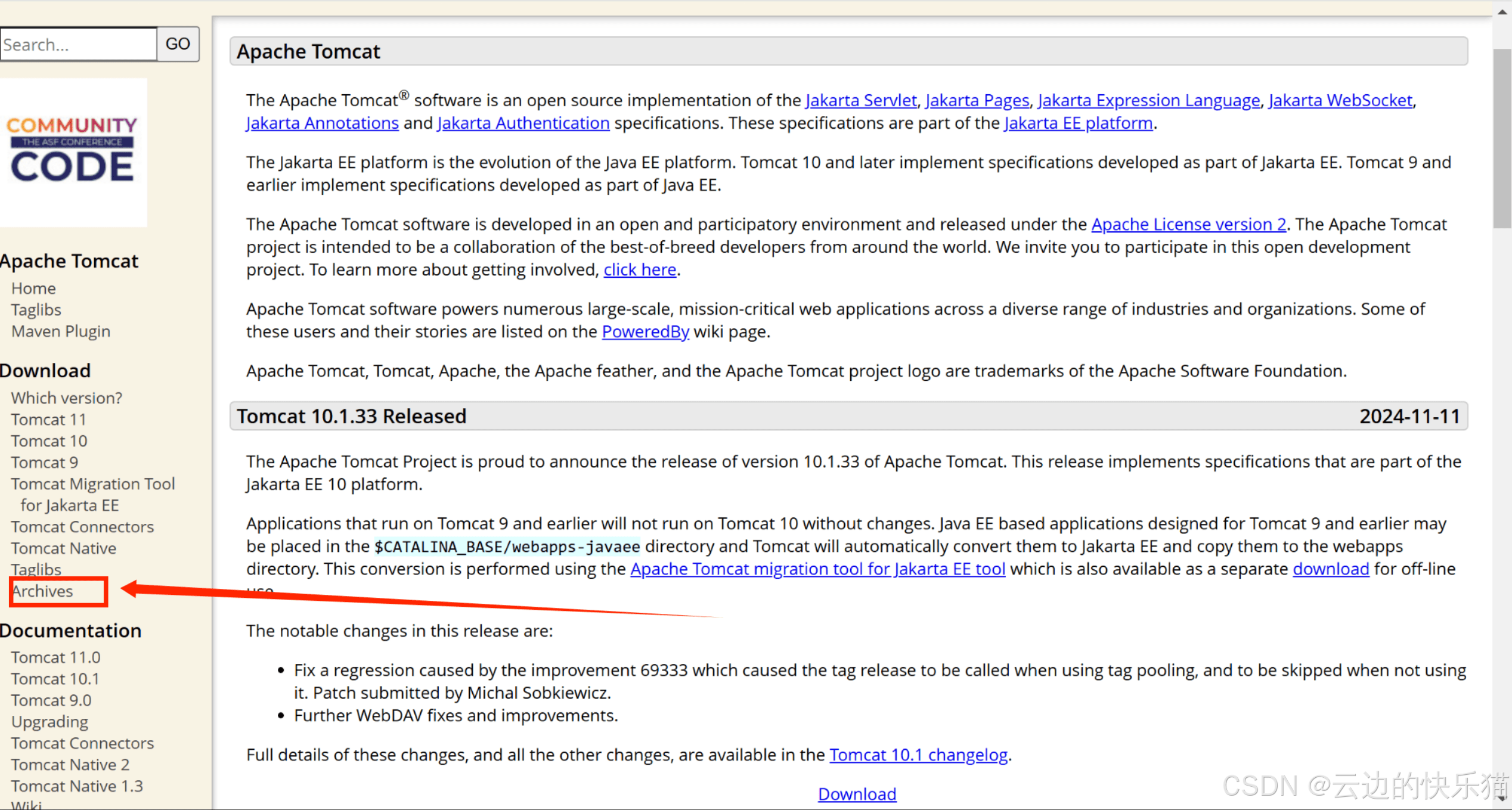The width and height of the screenshot is (1512, 810).
Task: Open Taglibs under Download section
Action: tap(36, 569)
